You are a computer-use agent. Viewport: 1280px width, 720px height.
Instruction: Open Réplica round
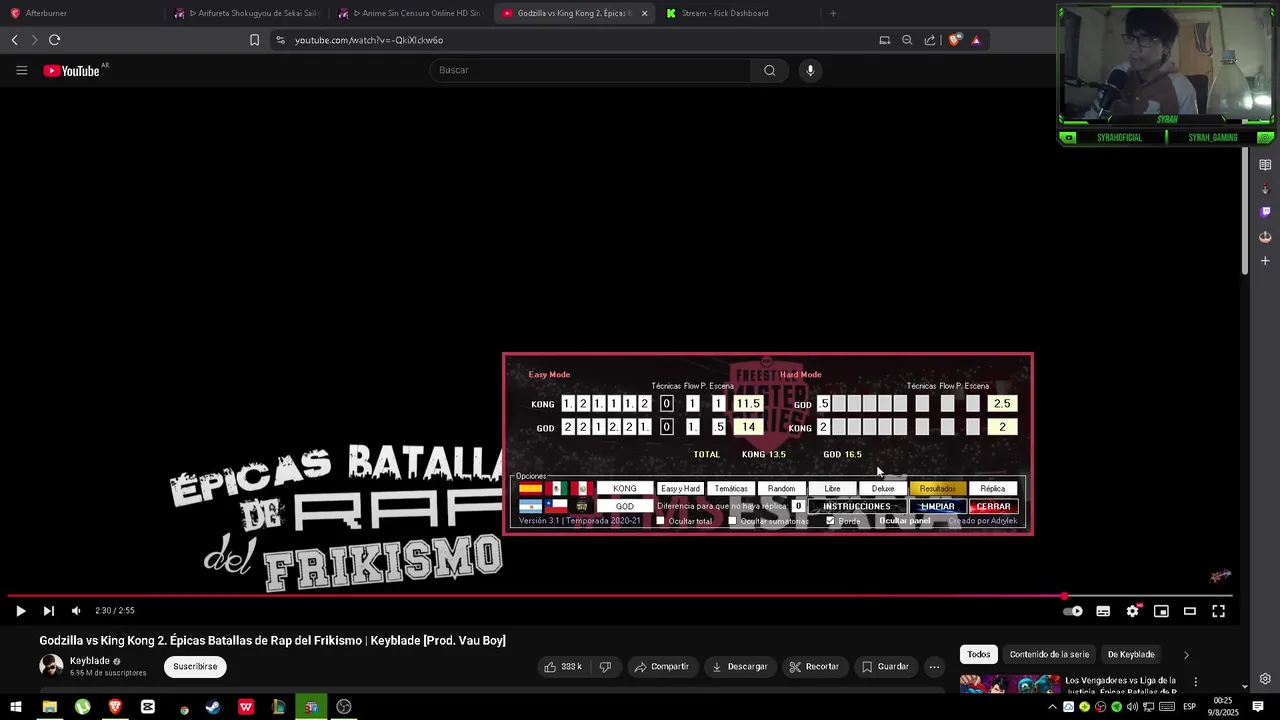click(x=993, y=489)
